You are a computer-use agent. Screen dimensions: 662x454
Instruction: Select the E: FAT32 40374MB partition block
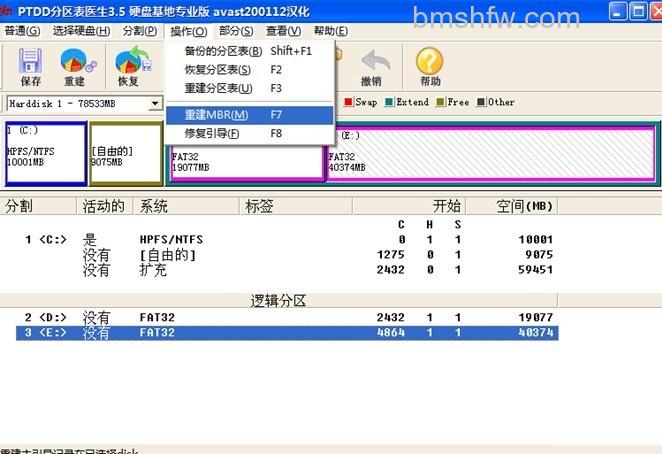(491, 155)
